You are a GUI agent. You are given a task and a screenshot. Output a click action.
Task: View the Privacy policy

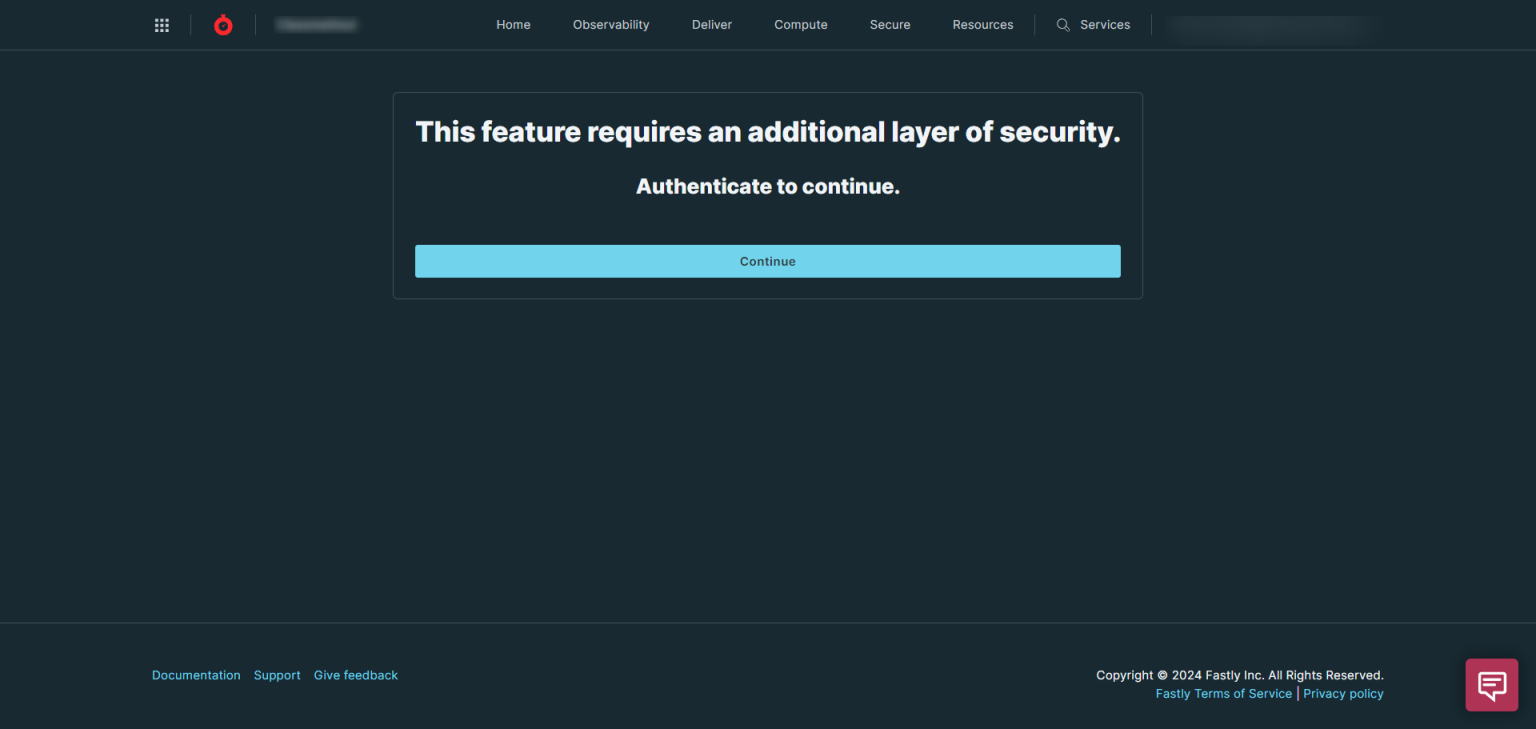tap(1343, 693)
